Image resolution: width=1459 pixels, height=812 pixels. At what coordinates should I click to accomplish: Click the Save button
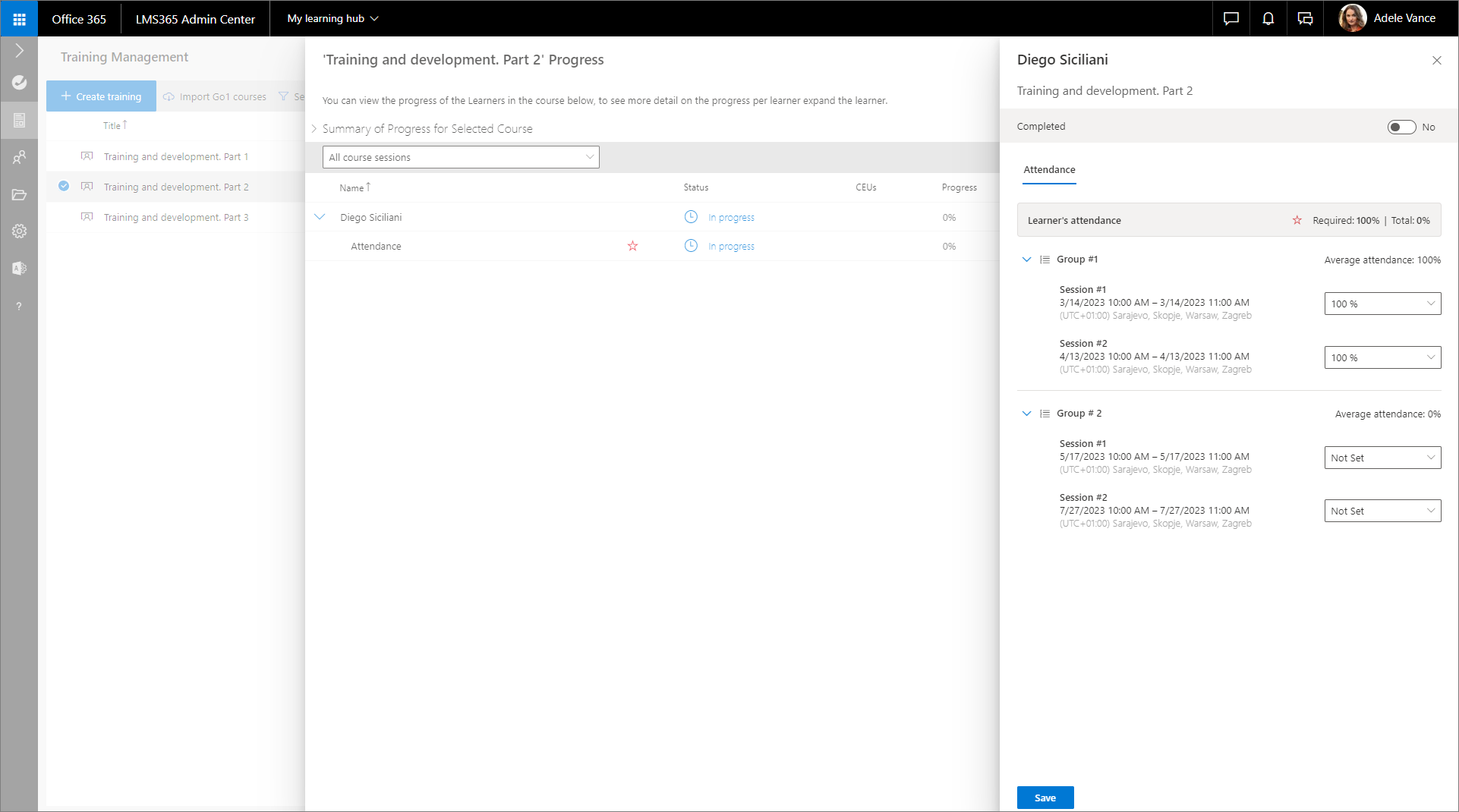(x=1045, y=798)
